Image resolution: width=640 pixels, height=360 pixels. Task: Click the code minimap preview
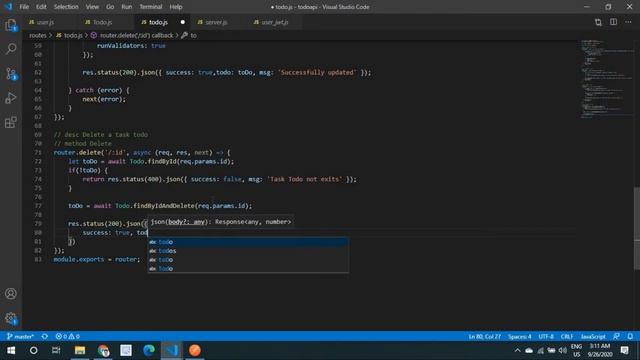(607, 79)
